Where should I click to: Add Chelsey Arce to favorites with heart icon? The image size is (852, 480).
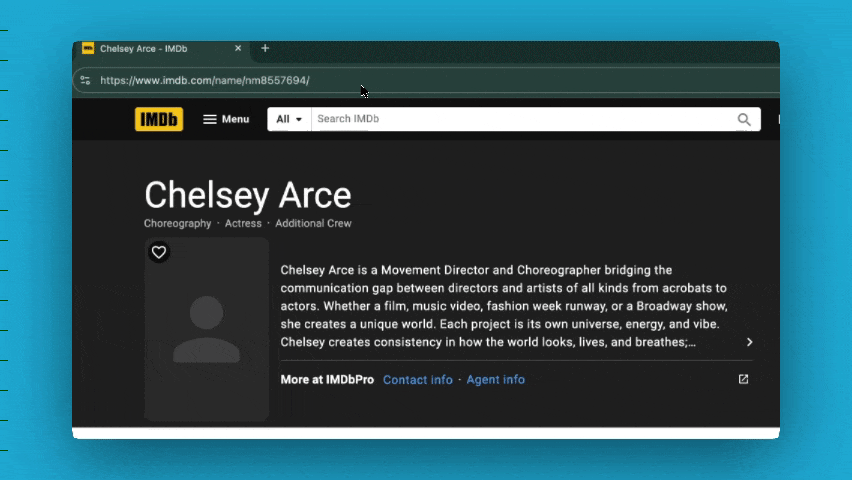[x=159, y=252]
